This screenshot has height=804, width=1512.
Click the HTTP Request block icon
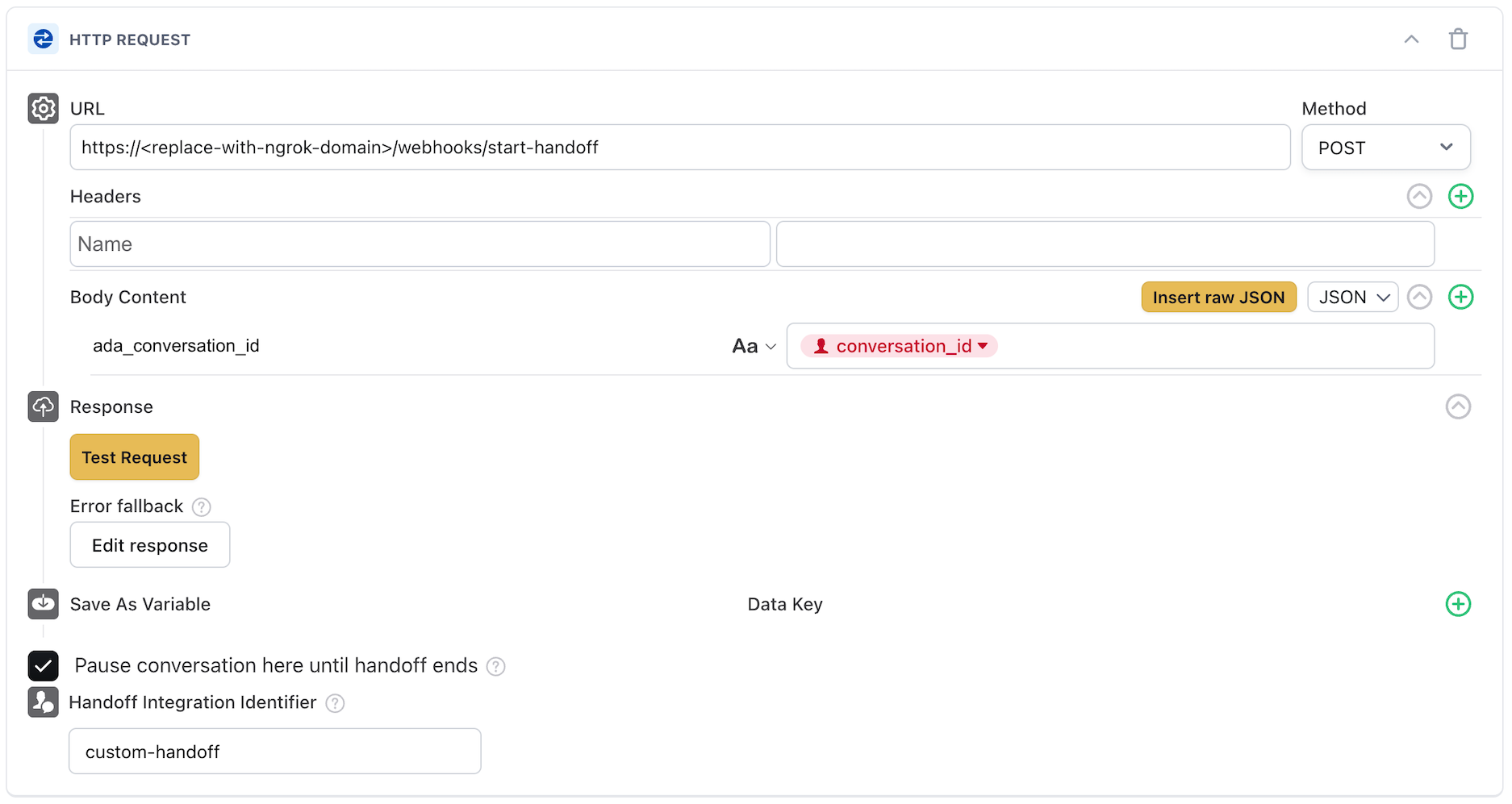click(43, 39)
